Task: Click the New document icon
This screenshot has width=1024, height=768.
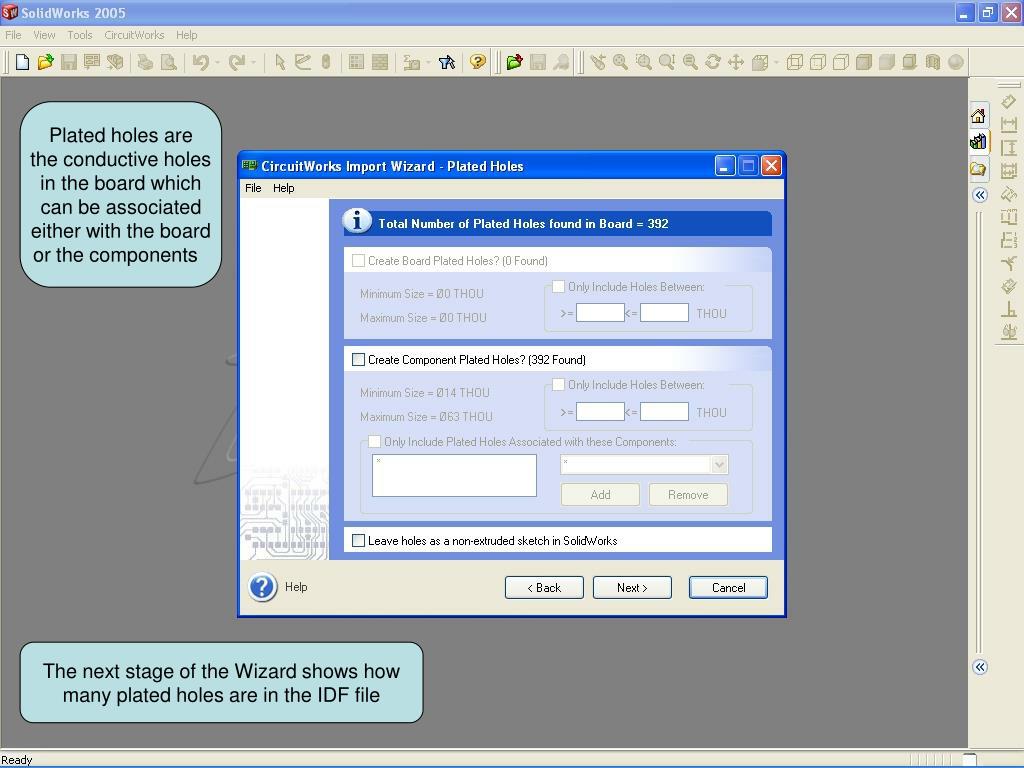Action: [22, 62]
